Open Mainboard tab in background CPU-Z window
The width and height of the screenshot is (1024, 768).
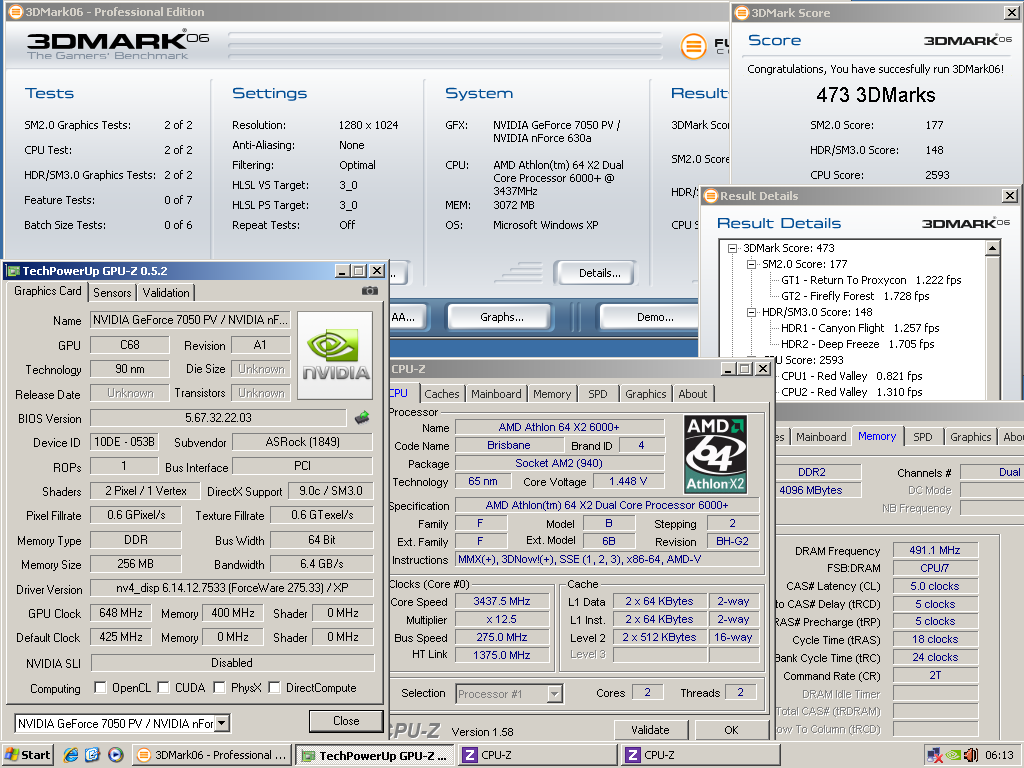pos(822,437)
